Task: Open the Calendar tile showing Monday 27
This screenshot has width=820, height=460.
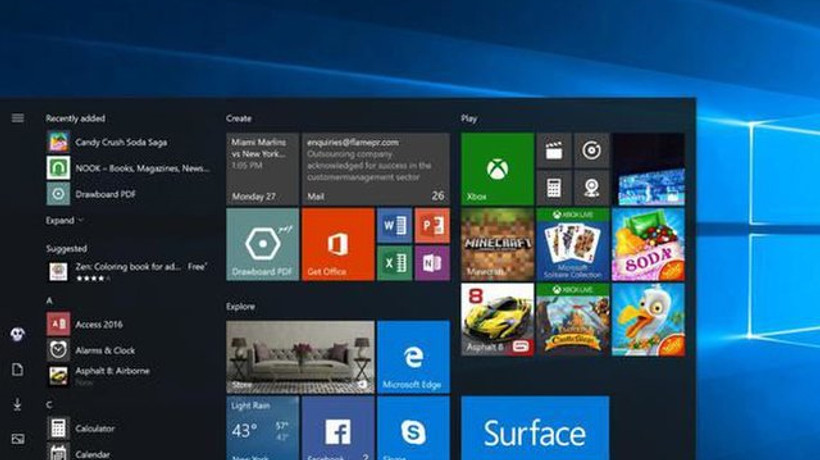Action: (263, 169)
